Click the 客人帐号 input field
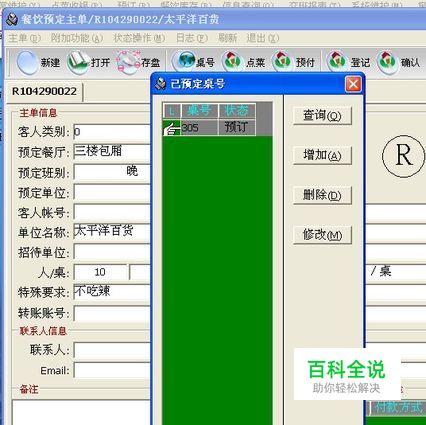Image resolution: width=426 pixels, height=425 pixels. click(x=112, y=212)
